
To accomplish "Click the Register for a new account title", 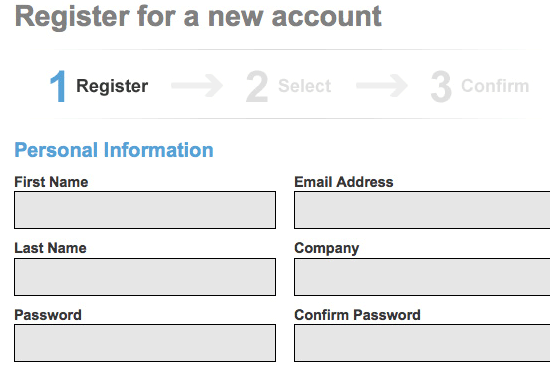I will click(198, 16).
